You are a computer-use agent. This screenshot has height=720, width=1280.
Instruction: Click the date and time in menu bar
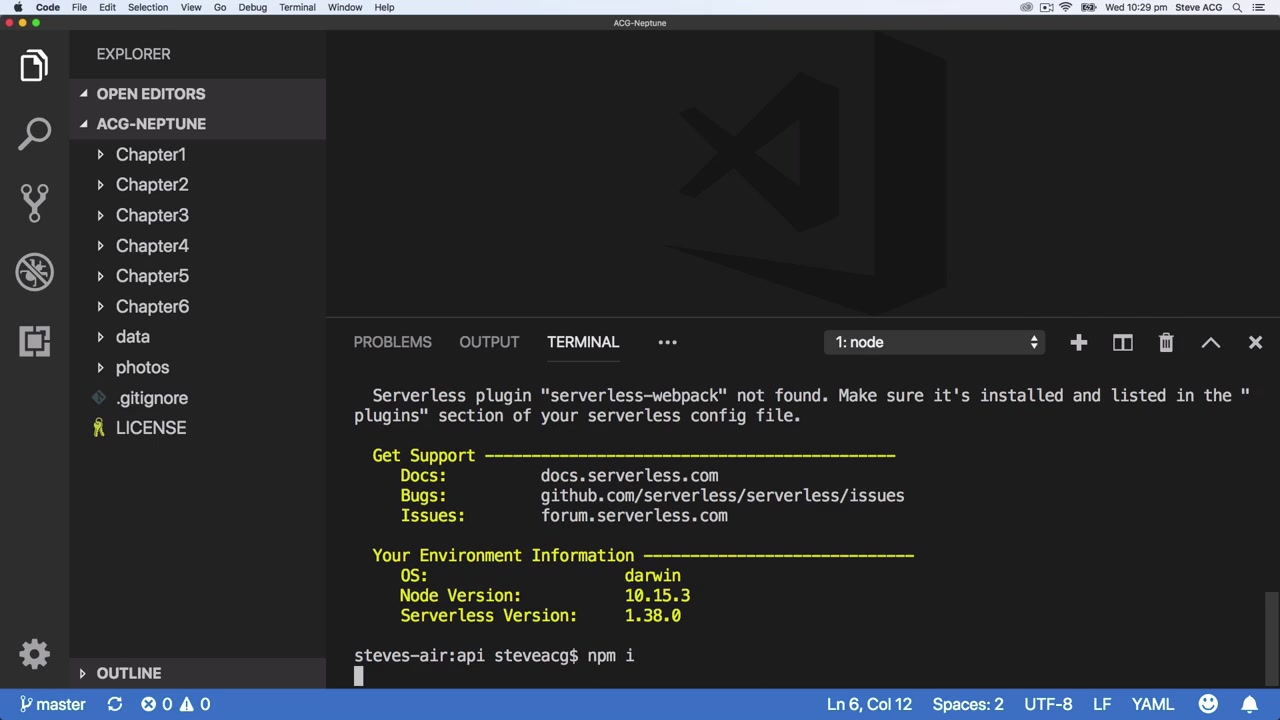(x=1136, y=7)
